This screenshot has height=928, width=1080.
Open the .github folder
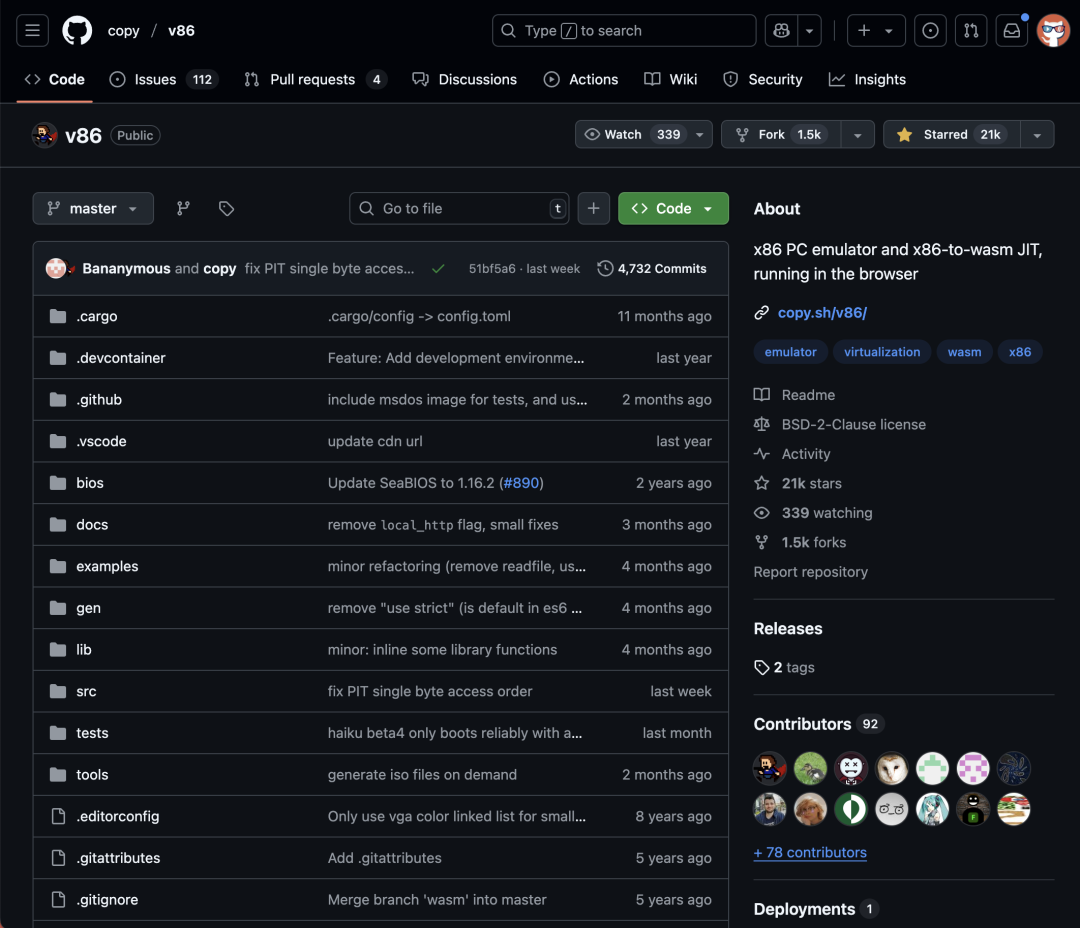[98, 400]
